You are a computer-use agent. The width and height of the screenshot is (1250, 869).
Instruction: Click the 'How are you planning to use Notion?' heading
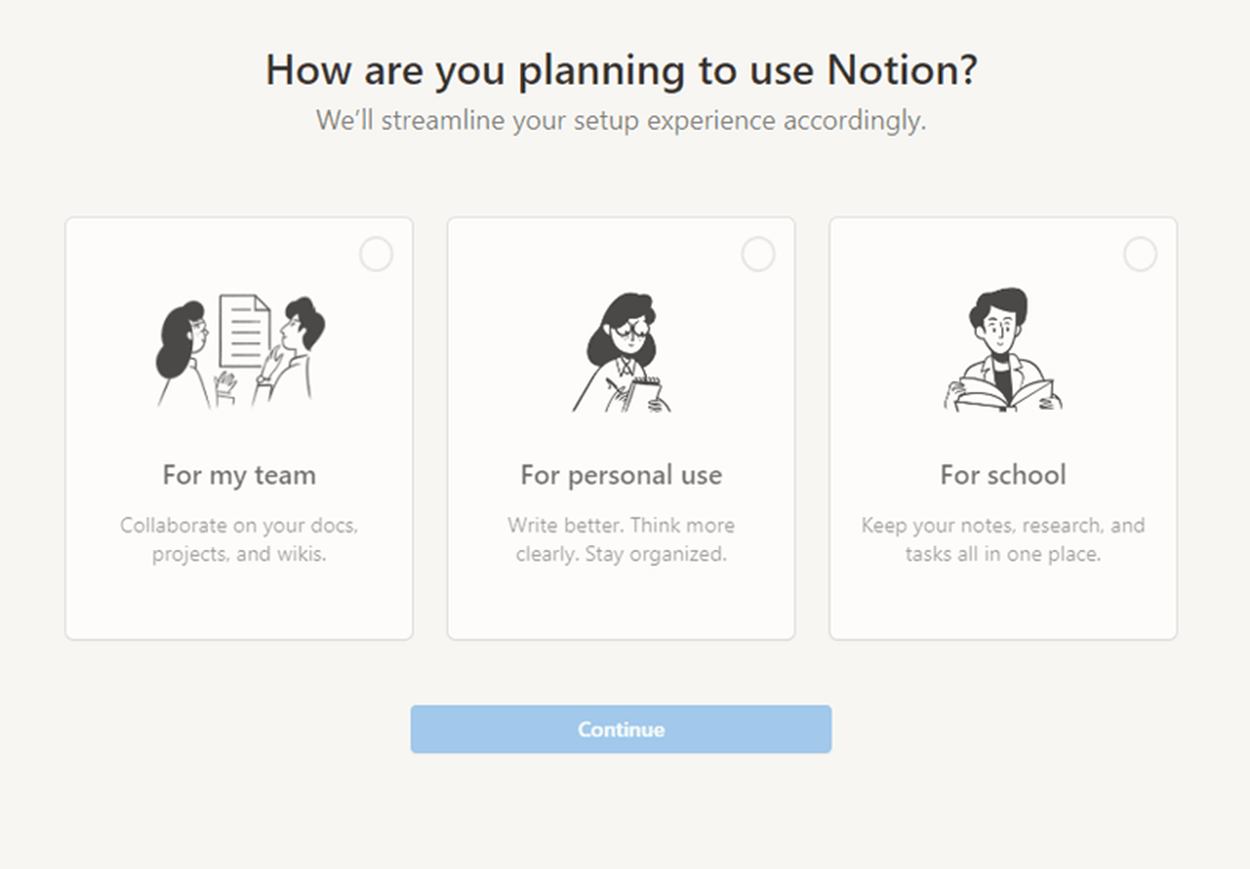pyautogui.click(x=621, y=70)
